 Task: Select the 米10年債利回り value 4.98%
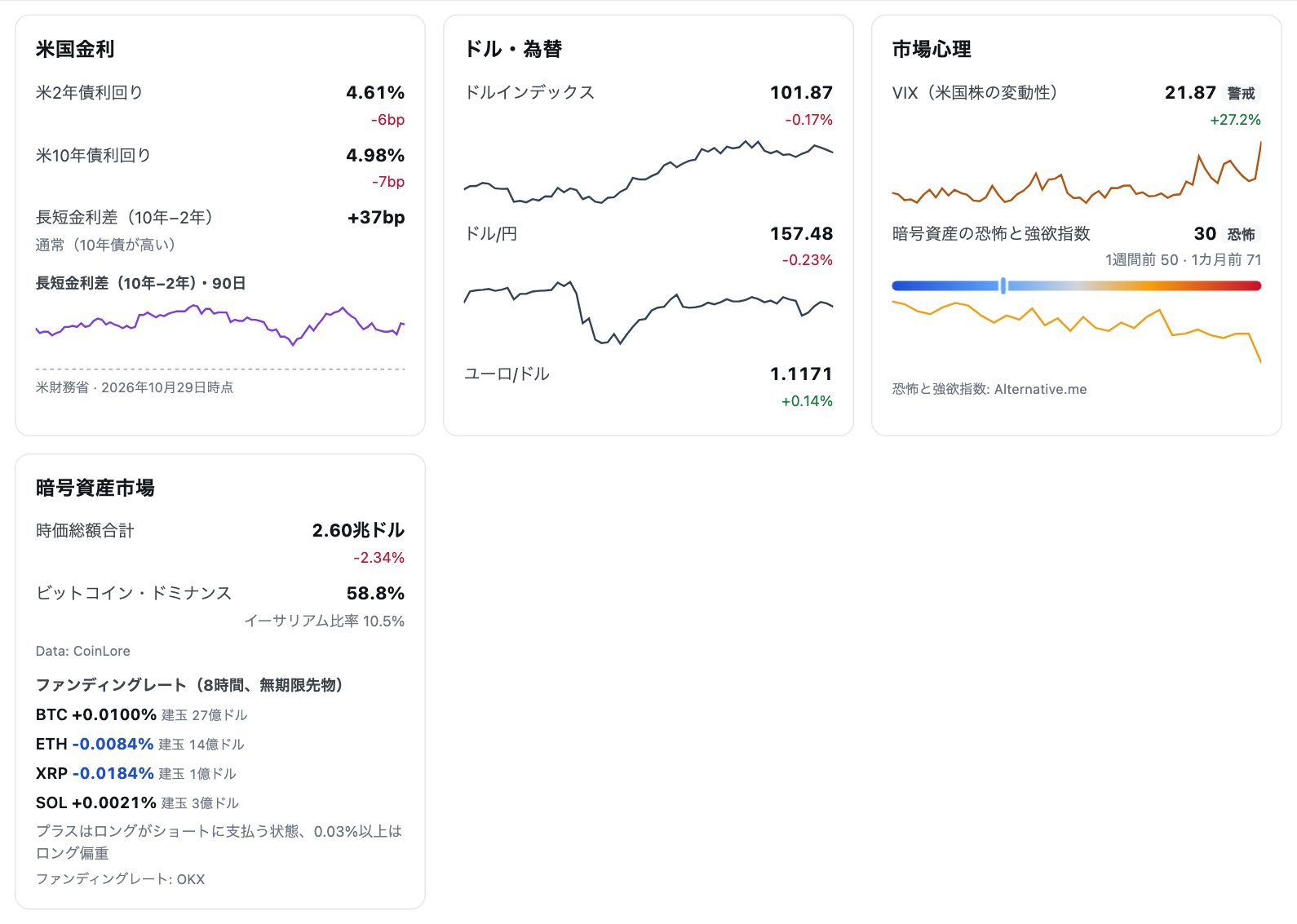pos(375,155)
